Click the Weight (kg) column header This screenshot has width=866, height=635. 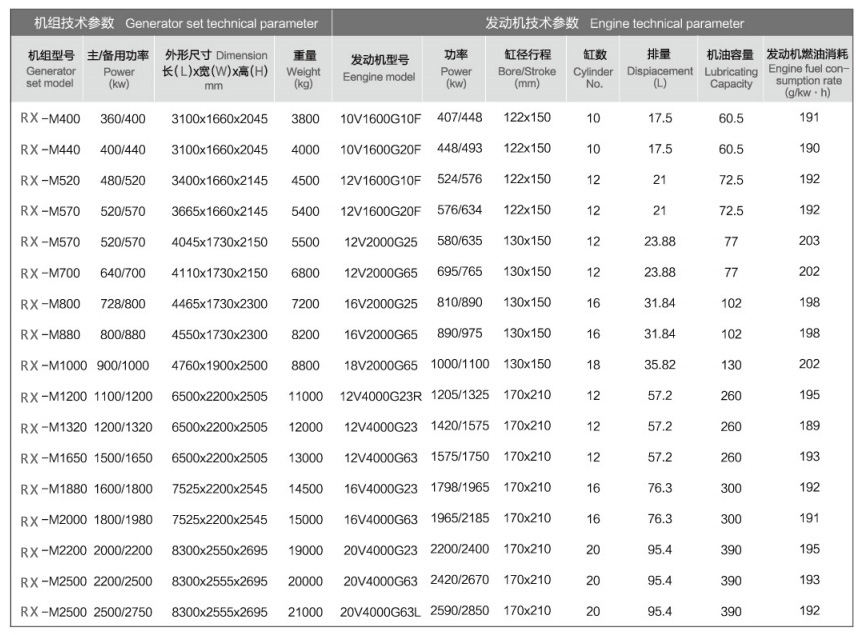[304, 70]
